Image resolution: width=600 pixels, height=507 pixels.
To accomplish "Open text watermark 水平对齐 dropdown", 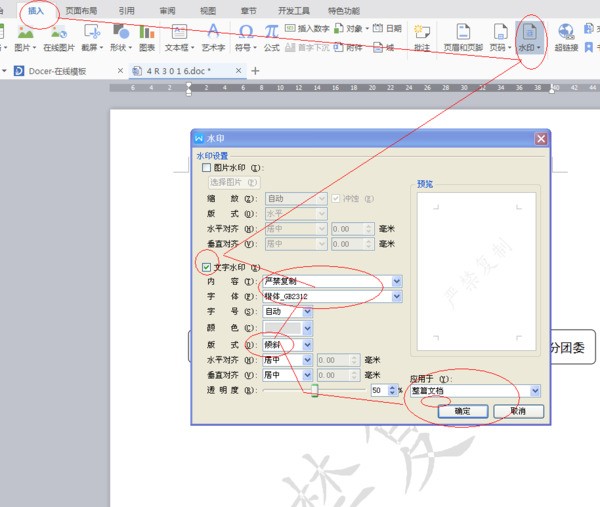I will 307,360.
